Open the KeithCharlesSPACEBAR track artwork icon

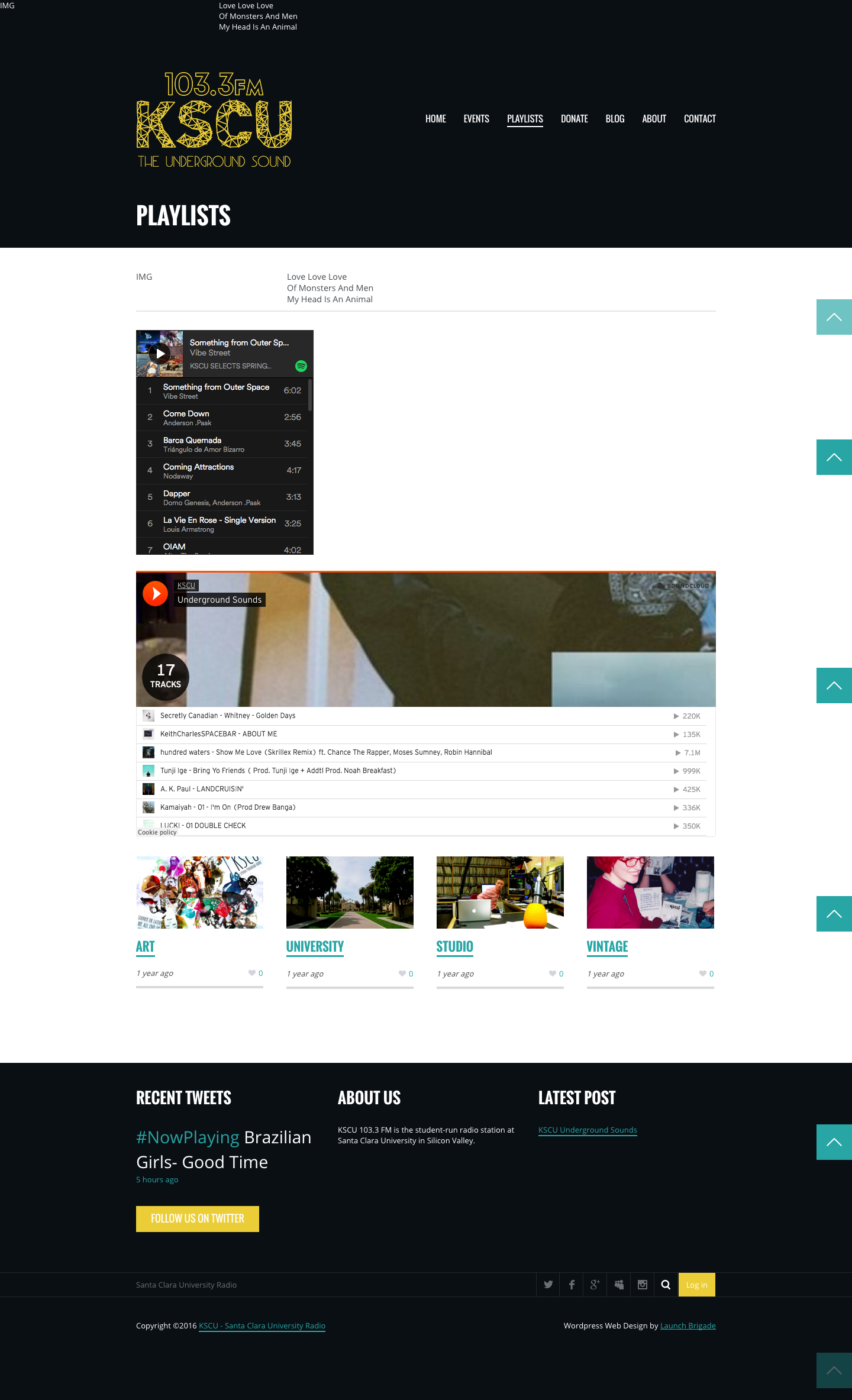[149, 734]
